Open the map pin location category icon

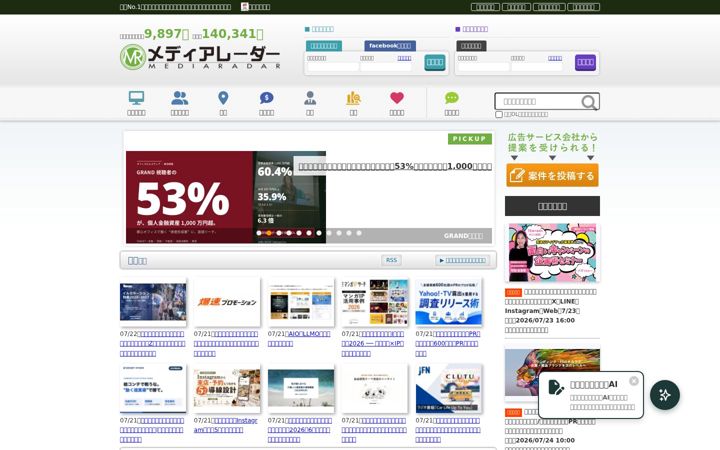(x=223, y=98)
